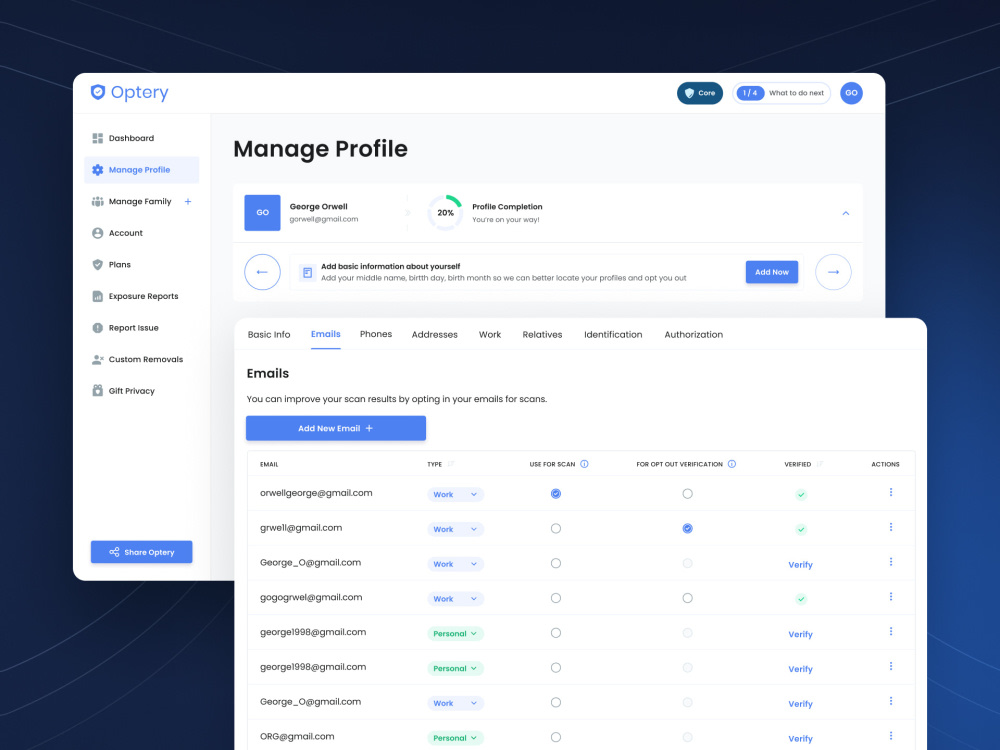1000x750 pixels.
Task: Click info icon next to Use For Scan
Action: 584,464
